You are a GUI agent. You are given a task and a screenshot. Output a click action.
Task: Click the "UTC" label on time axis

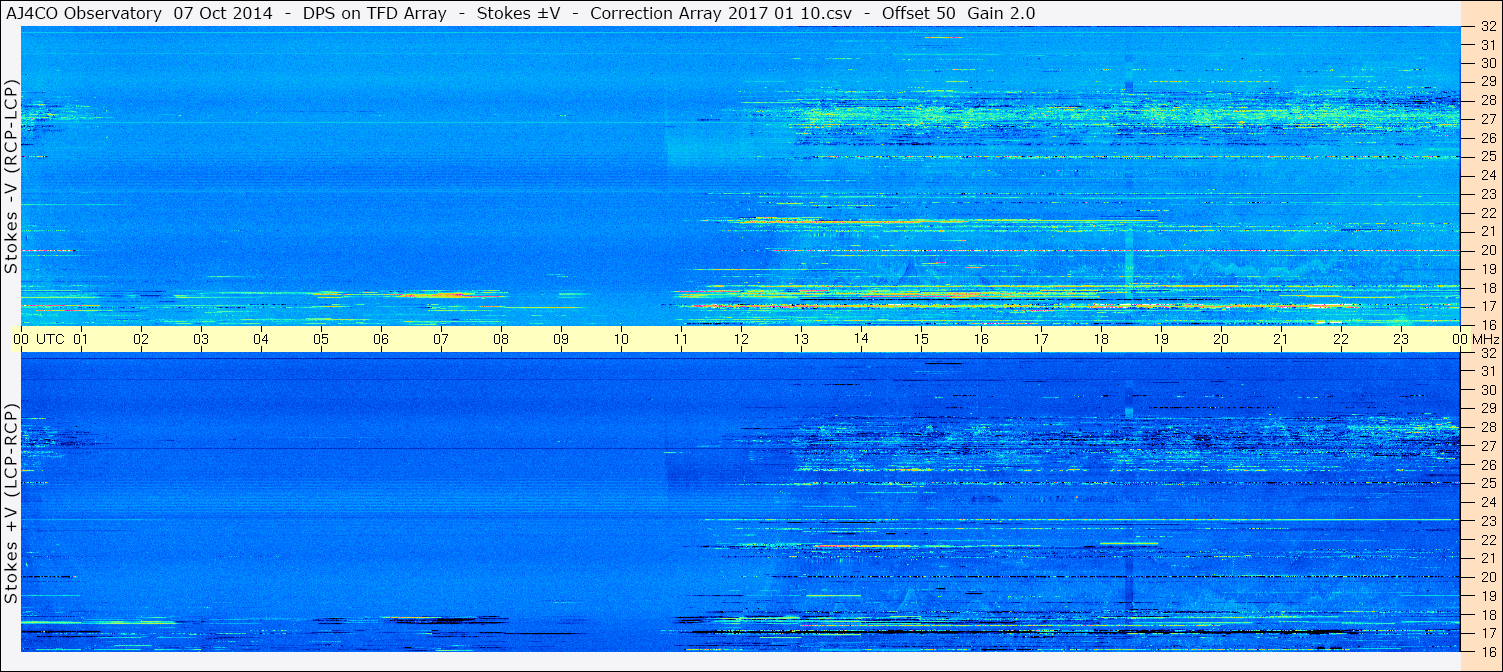click(x=50, y=339)
